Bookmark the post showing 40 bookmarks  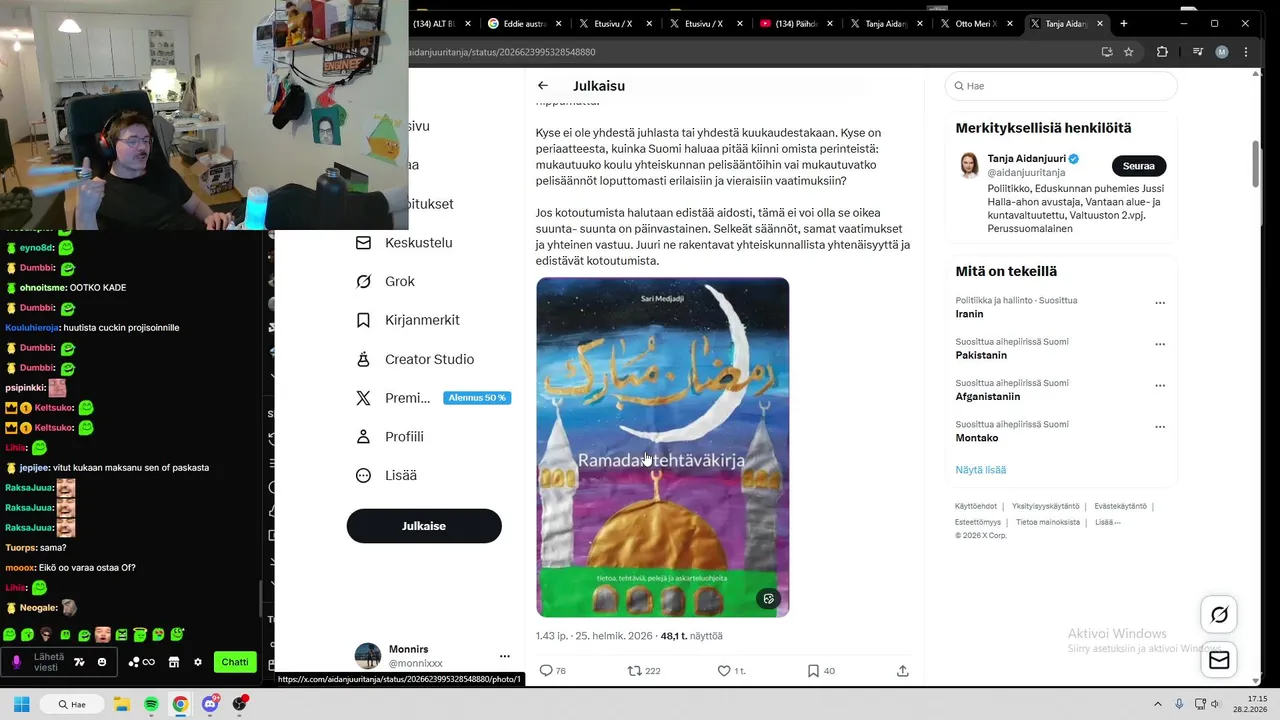[x=820, y=671]
